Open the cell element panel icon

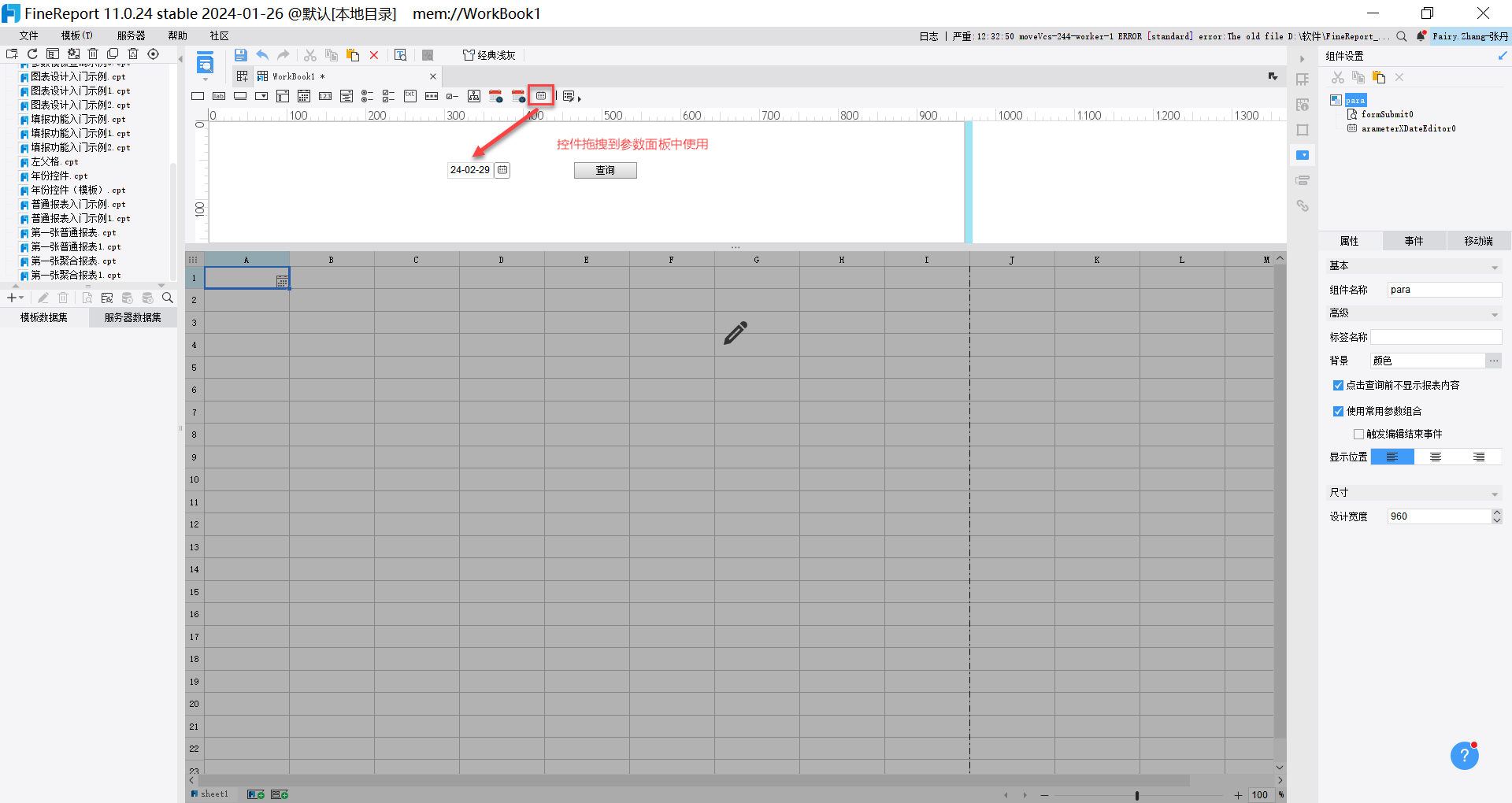click(x=1303, y=80)
